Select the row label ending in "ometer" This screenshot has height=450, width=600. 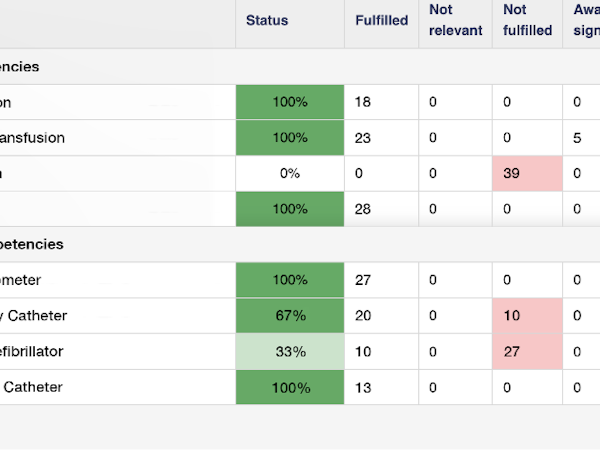21,281
